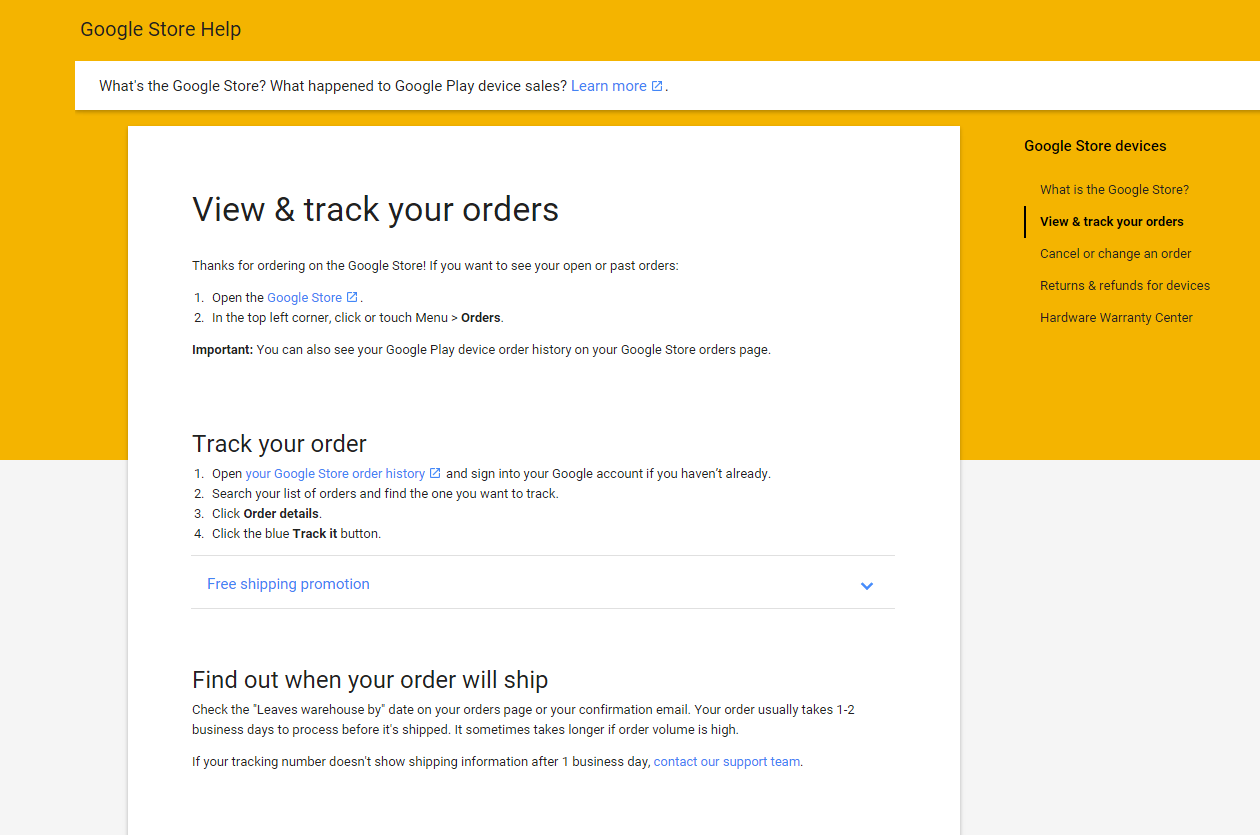Click the Find out when your order will ship heading
This screenshot has width=1260, height=835.
(370, 679)
